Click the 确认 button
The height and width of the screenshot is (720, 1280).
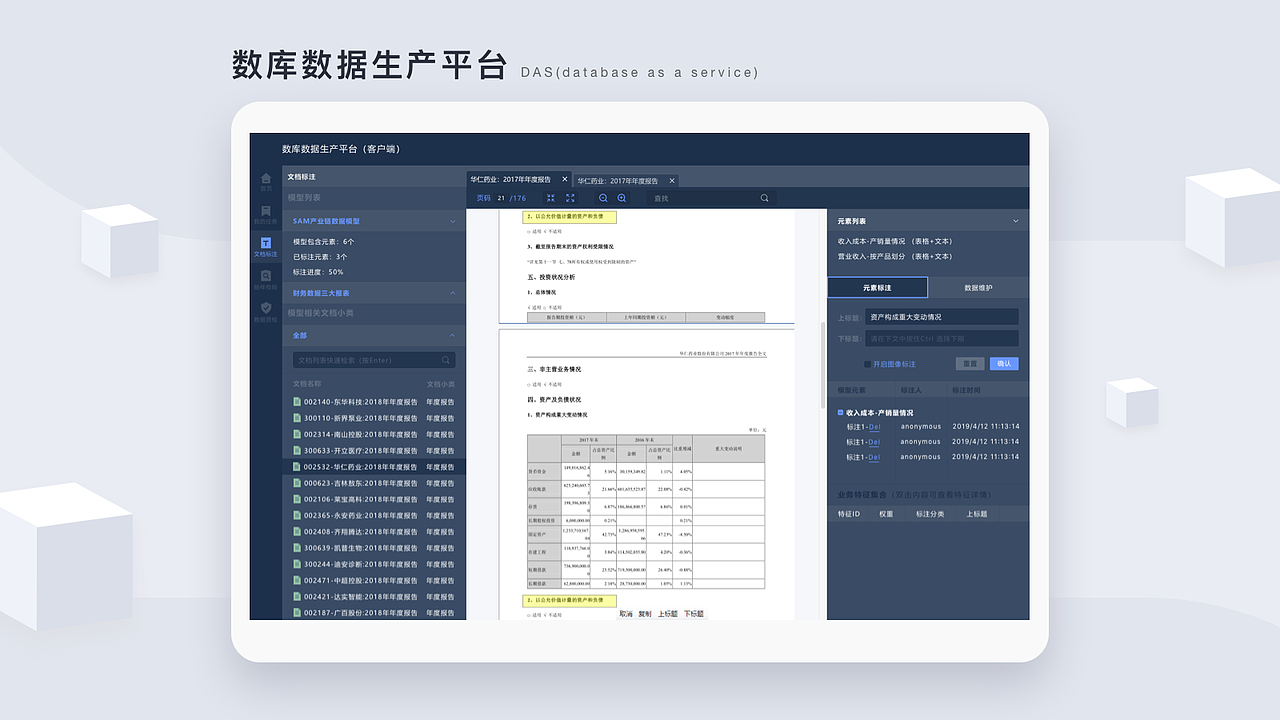pyautogui.click(x=1004, y=364)
